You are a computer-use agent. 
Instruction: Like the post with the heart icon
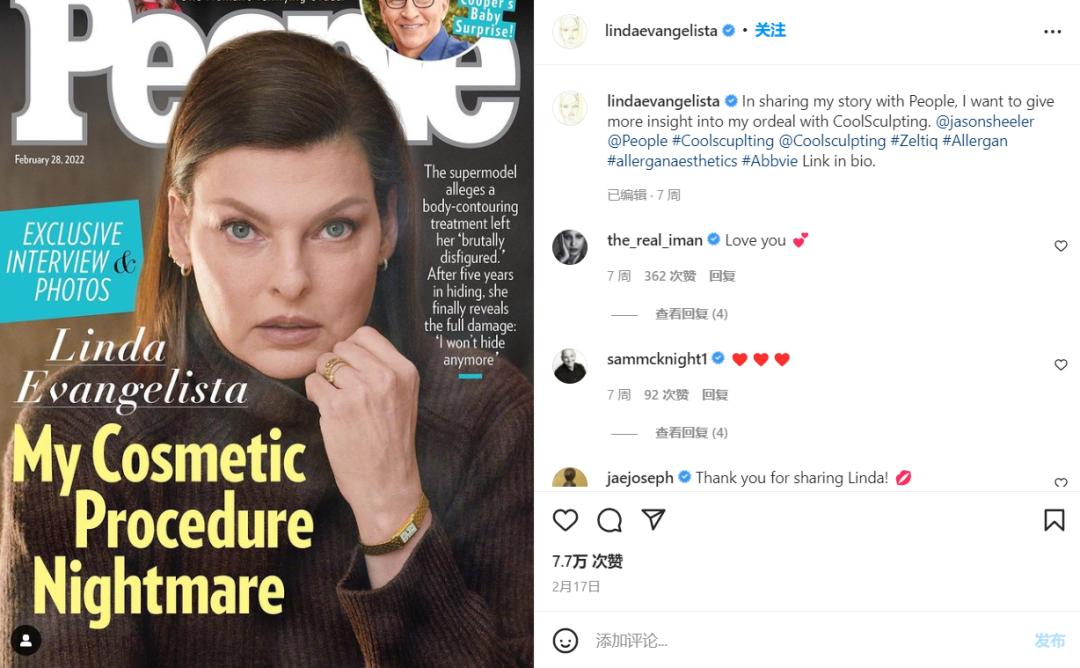tap(566, 520)
